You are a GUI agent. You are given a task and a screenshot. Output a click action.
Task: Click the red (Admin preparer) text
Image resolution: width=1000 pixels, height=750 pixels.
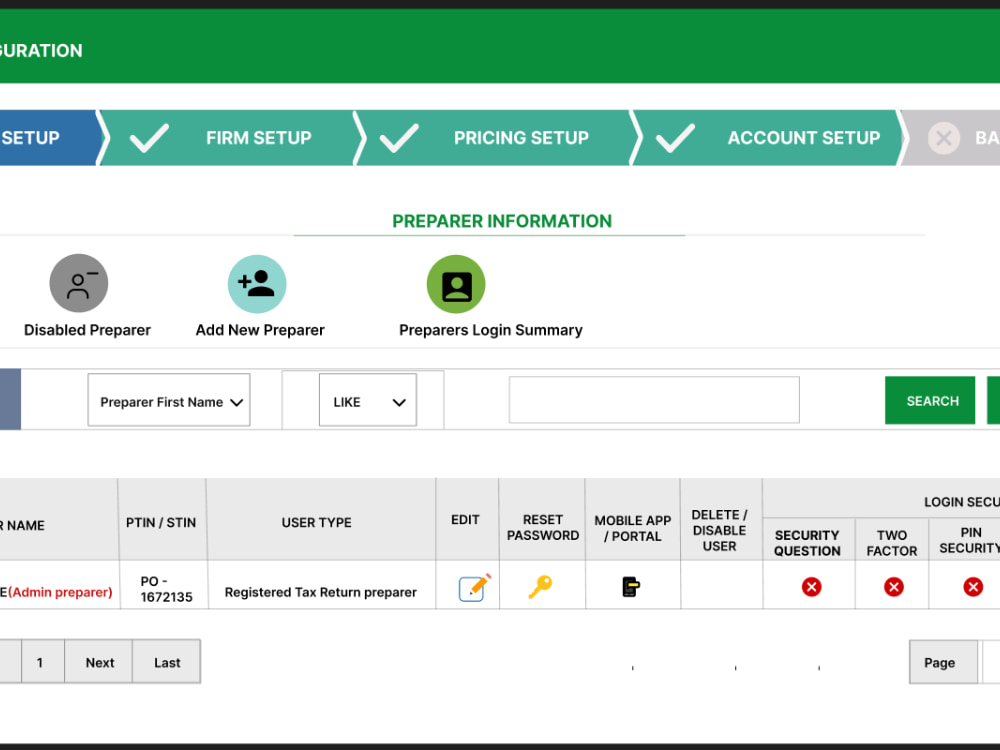(x=60, y=592)
